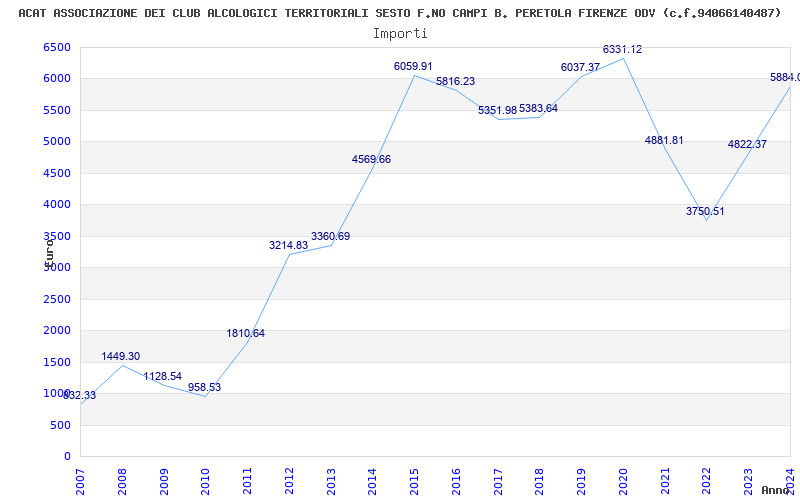The width and height of the screenshot is (800, 500).
Task: Click the x-axis year 2016
Action: pyautogui.click(x=456, y=482)
